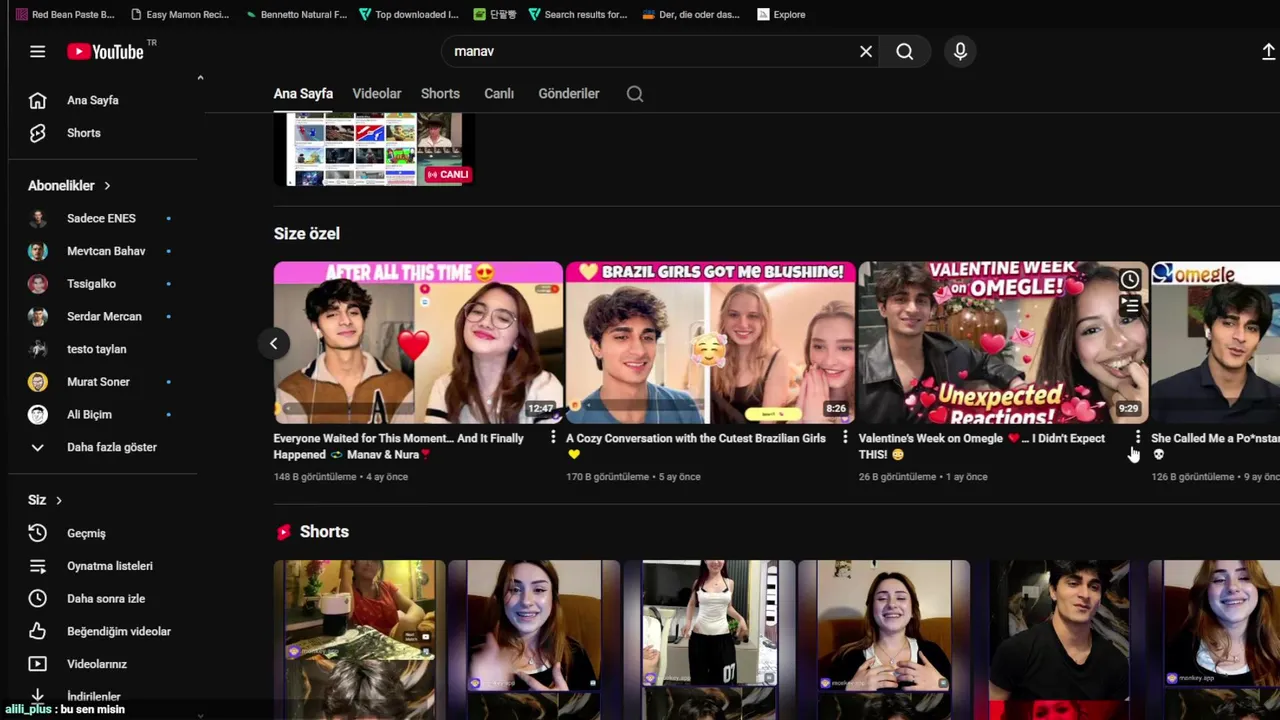This screenshot has width=1280, height=720.
Task: Play Short with girl in white top
Action: [x=709, y=640]
